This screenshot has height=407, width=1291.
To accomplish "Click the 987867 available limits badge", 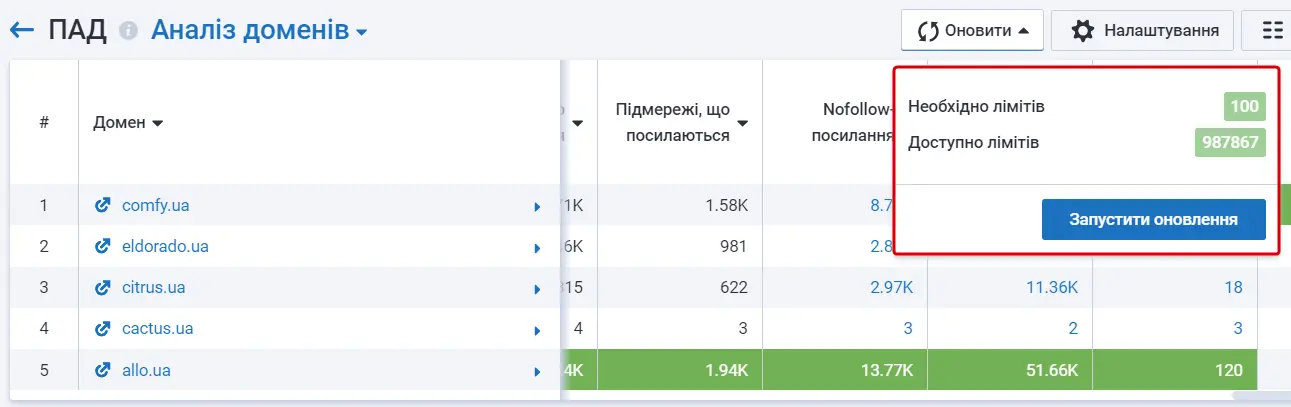I will coord(1231,143).
